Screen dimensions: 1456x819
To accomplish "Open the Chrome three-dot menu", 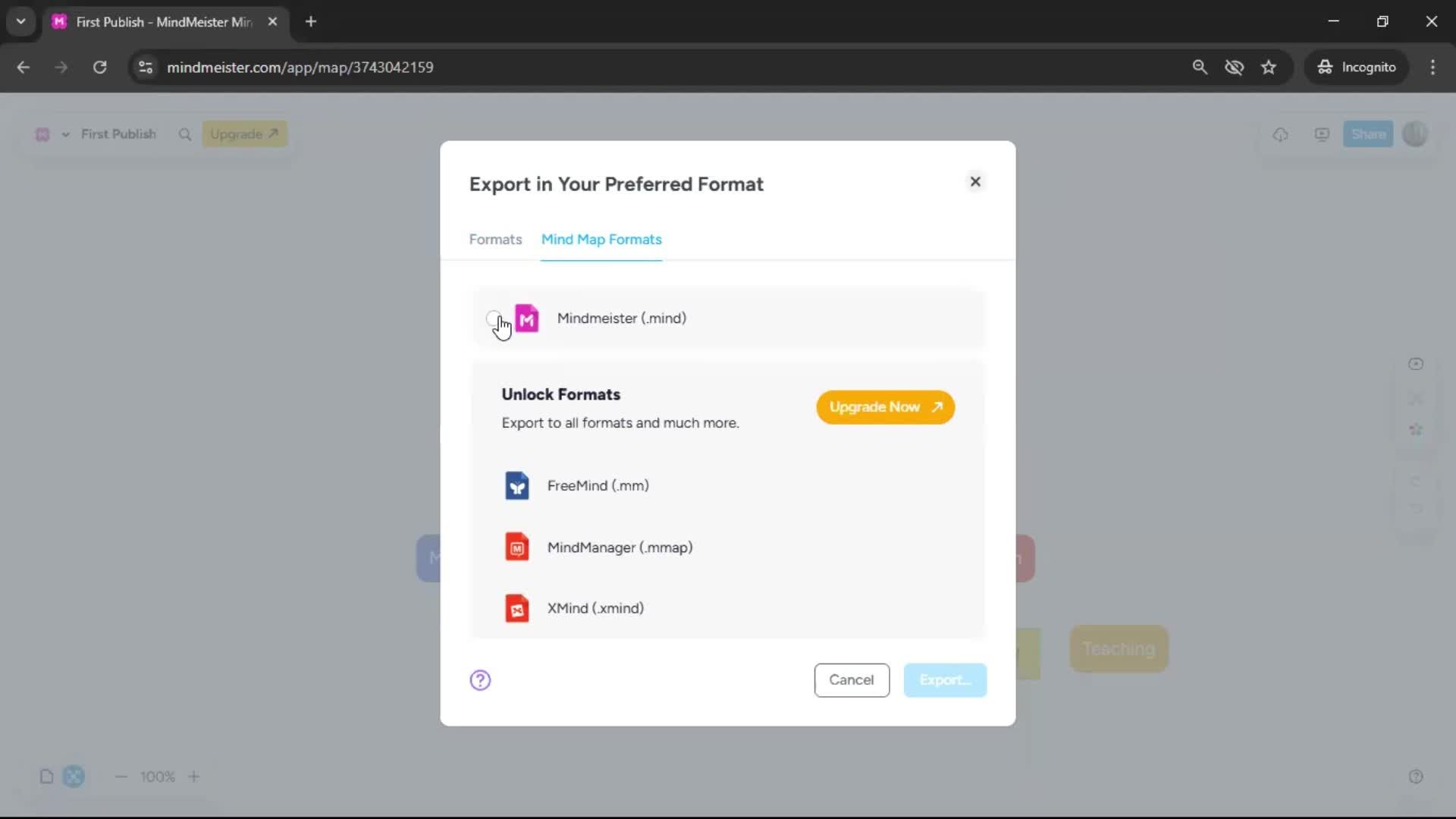I will click(x=1432, y=67).
